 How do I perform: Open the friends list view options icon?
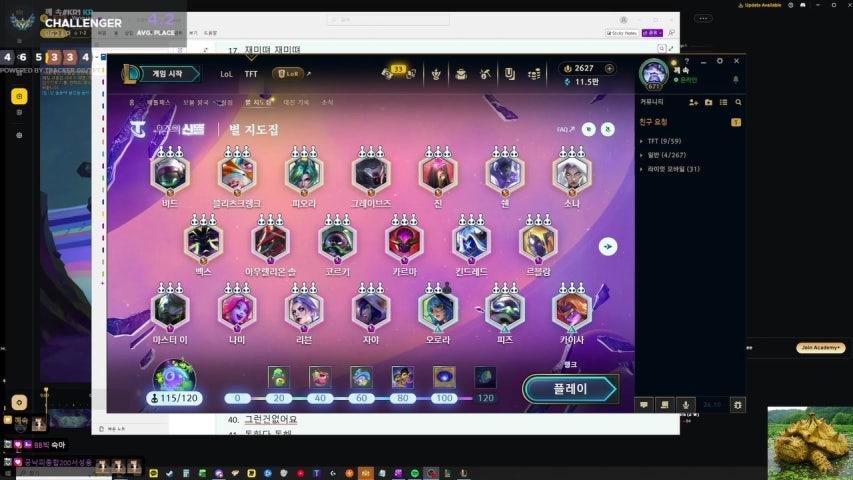(724, 102)
